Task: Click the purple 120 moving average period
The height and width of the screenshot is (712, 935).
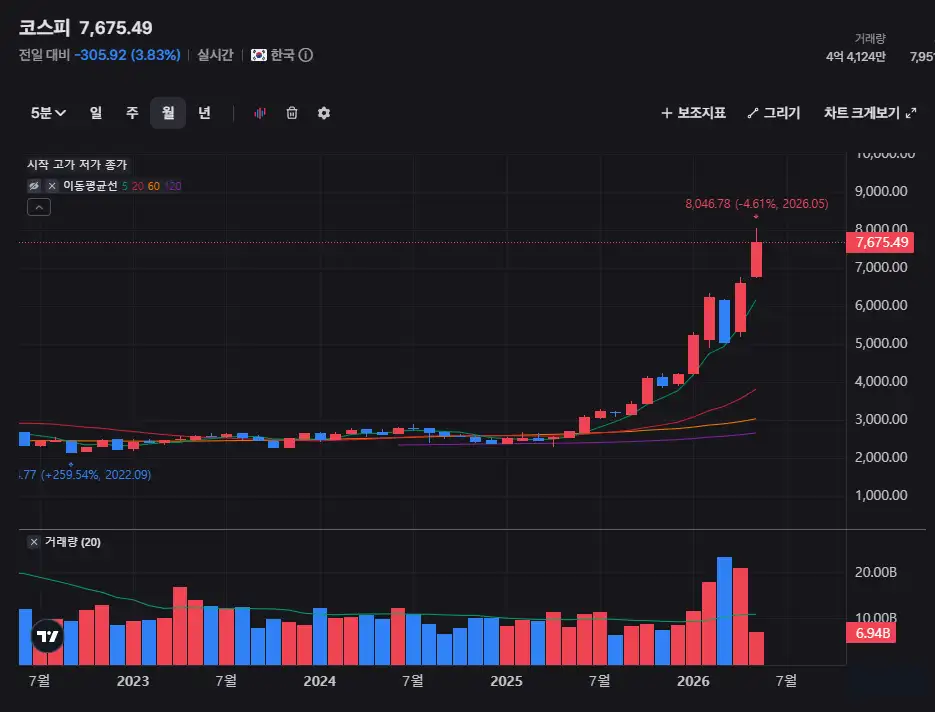Action: [174, 186]
